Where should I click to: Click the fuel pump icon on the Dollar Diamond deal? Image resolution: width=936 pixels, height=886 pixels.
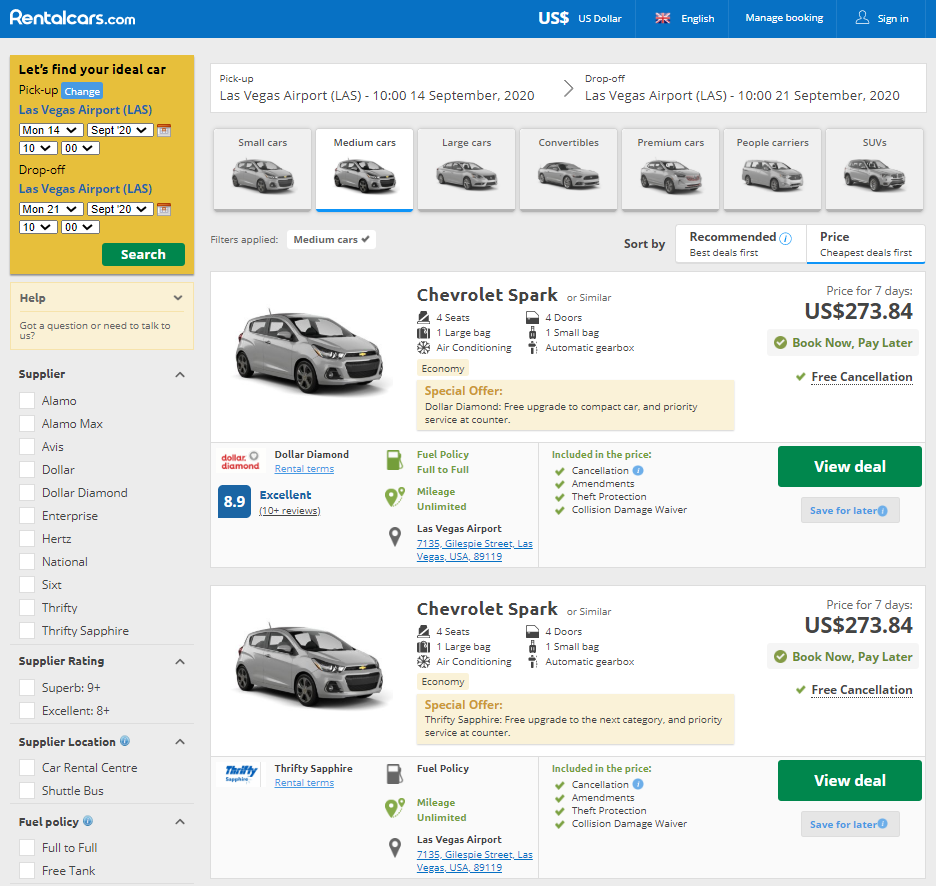(395, 462)
